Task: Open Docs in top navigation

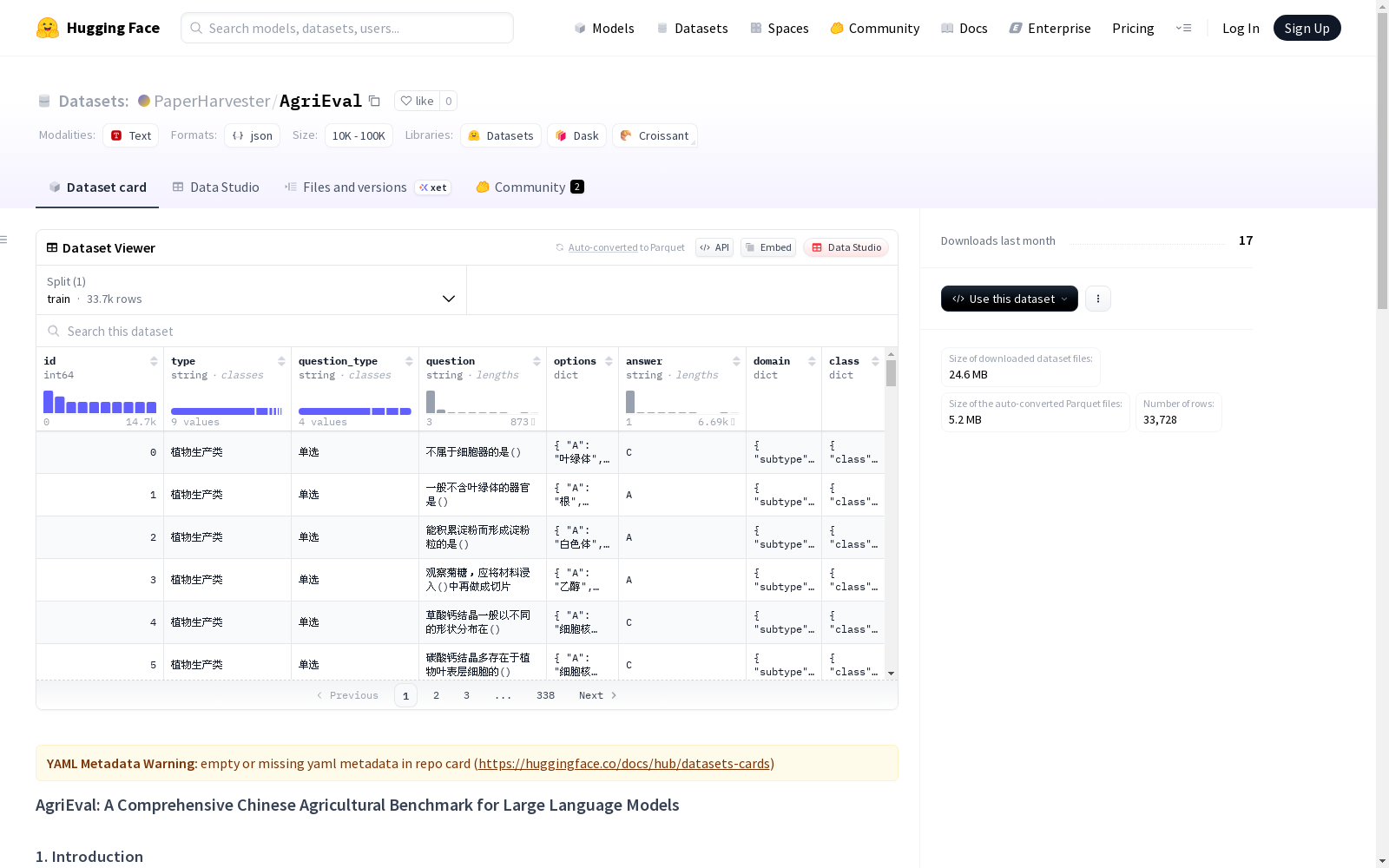Action: (x=964, y=28)
